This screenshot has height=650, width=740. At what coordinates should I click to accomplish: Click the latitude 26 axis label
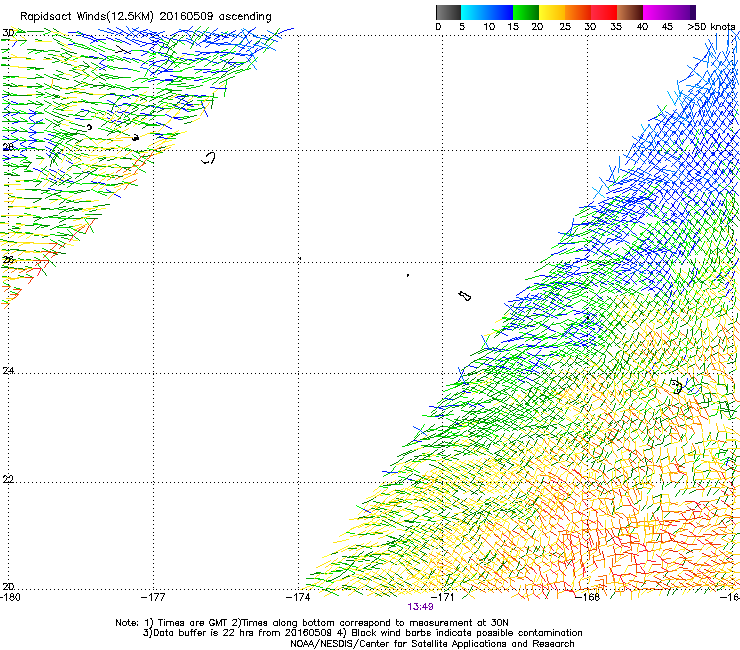click(8, 260)
